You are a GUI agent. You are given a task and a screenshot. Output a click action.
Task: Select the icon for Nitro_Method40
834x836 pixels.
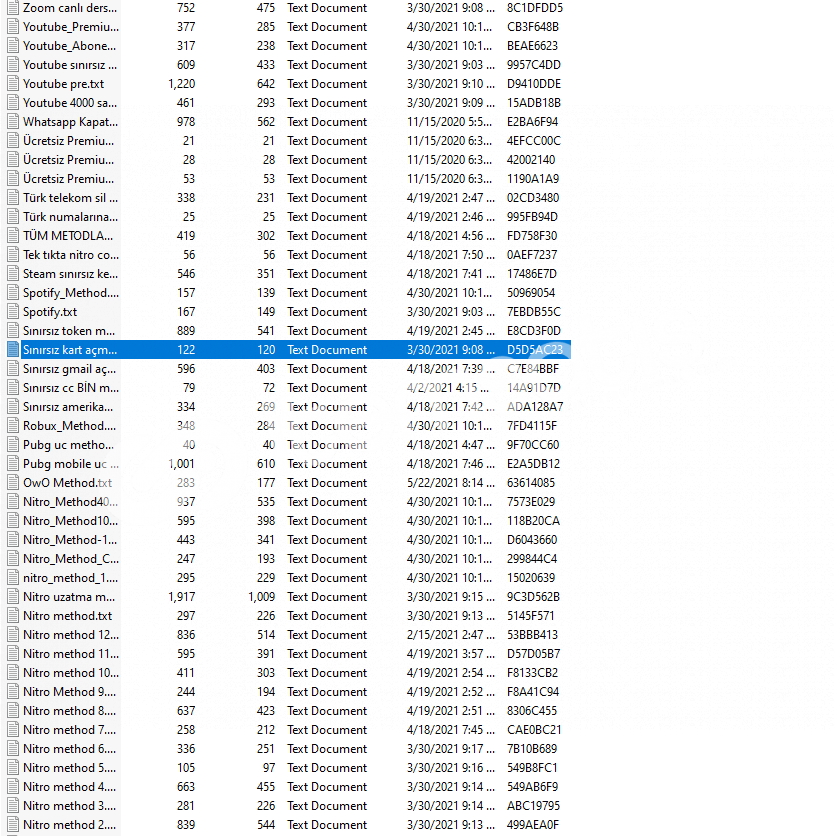click(13, 502)
